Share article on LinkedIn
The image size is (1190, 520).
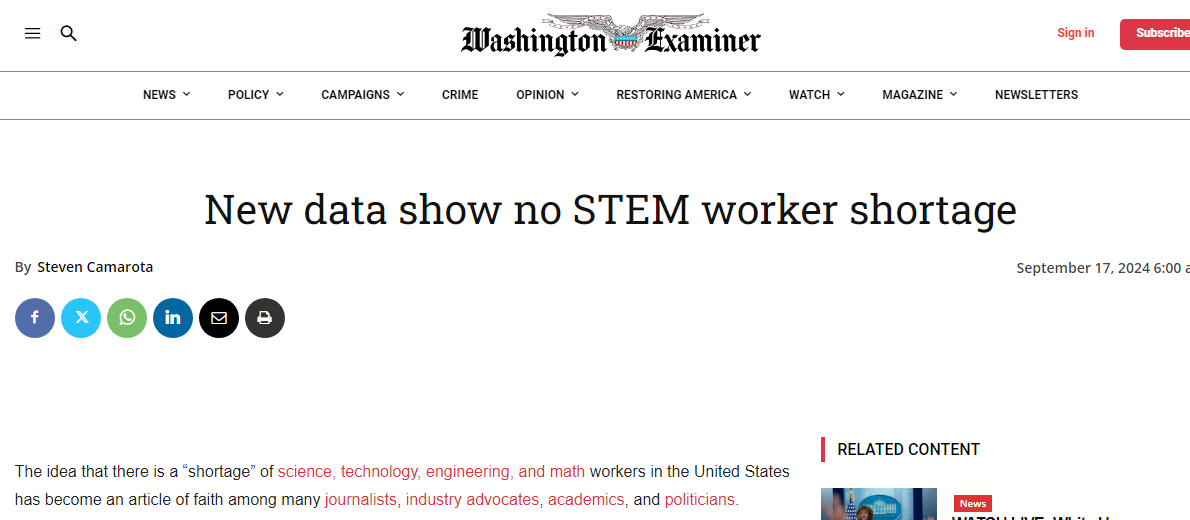173,318
